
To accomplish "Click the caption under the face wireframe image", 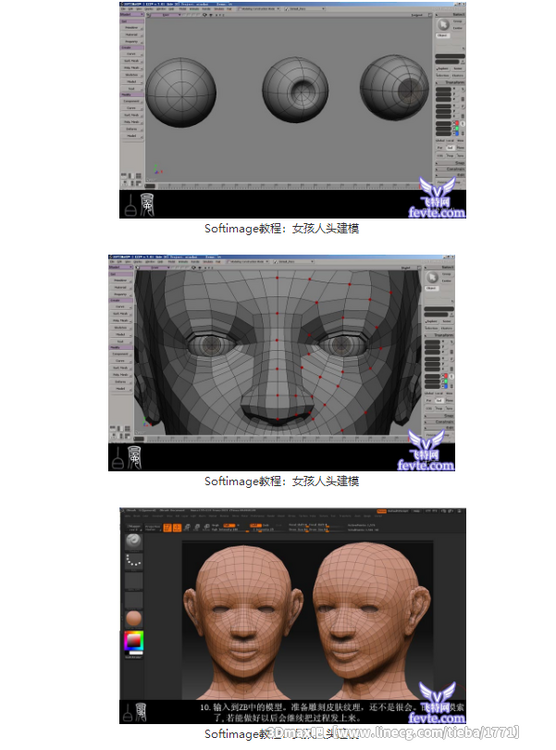I will pyautogui.click(x=282, y=481).
